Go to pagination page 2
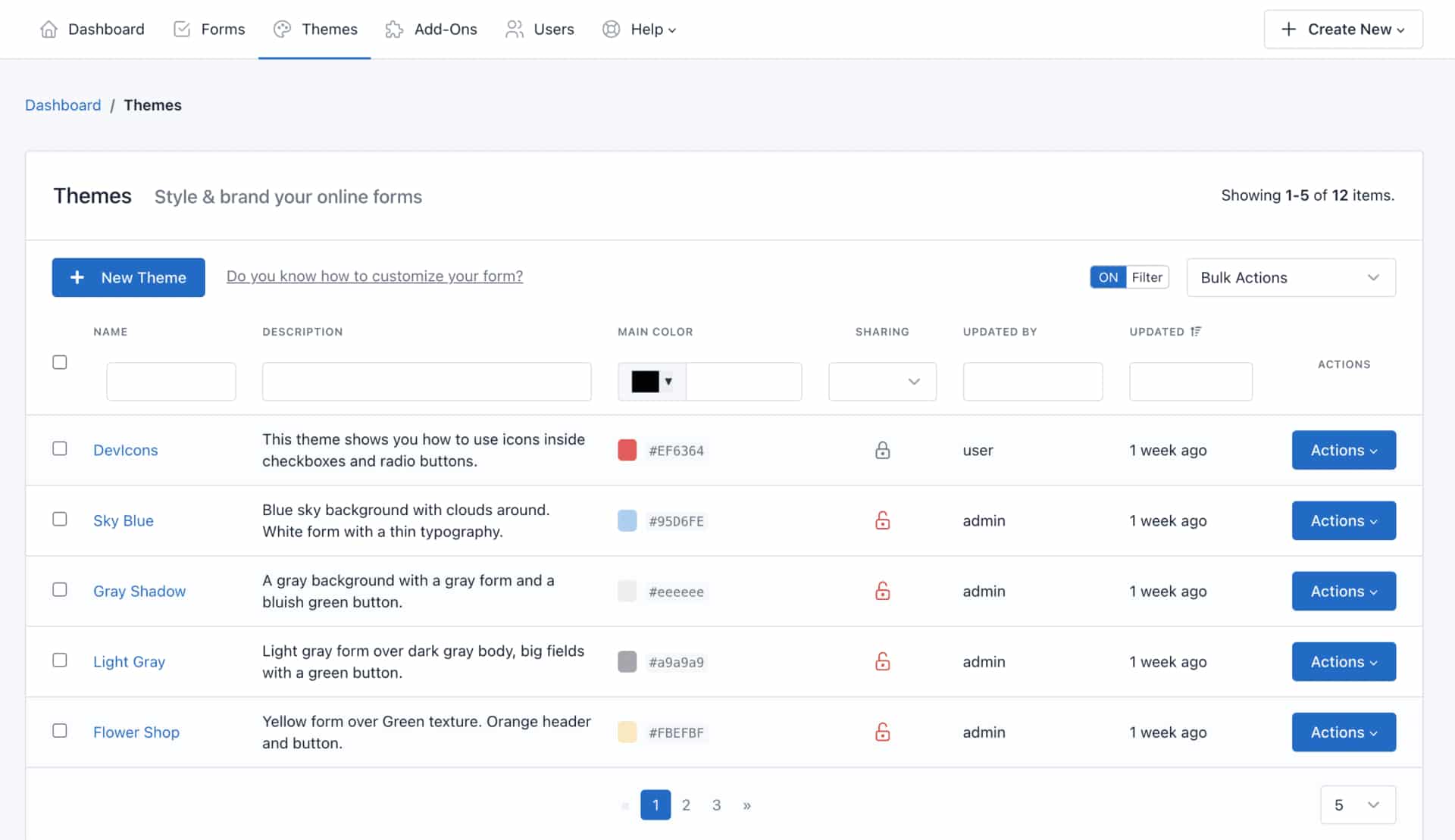1455x840 pixels. 686,804
